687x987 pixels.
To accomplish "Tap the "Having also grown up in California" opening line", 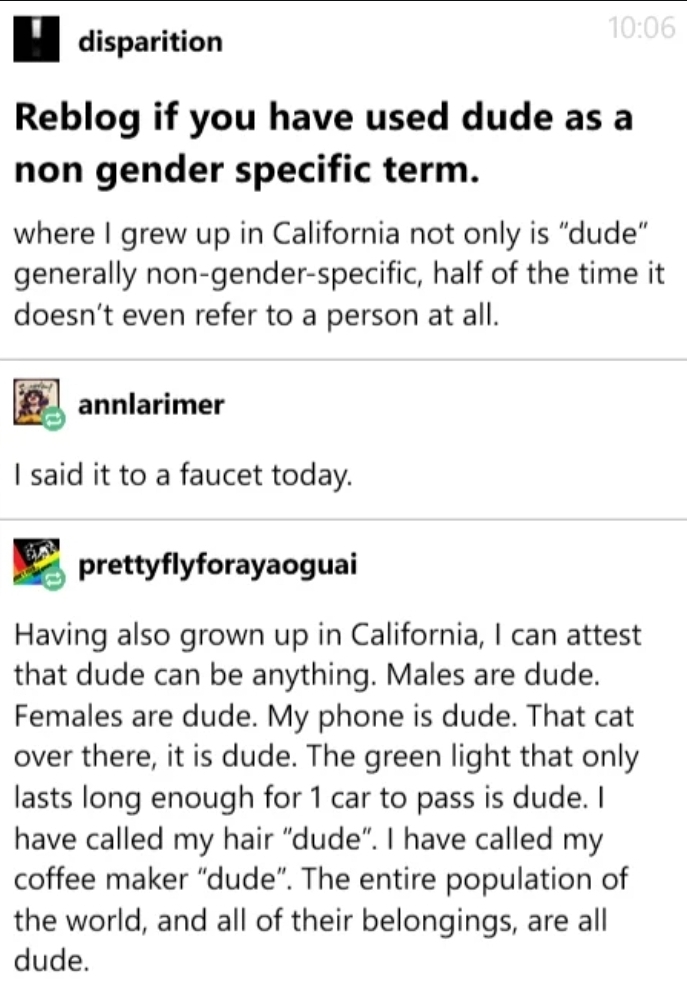I will [327, 635].
